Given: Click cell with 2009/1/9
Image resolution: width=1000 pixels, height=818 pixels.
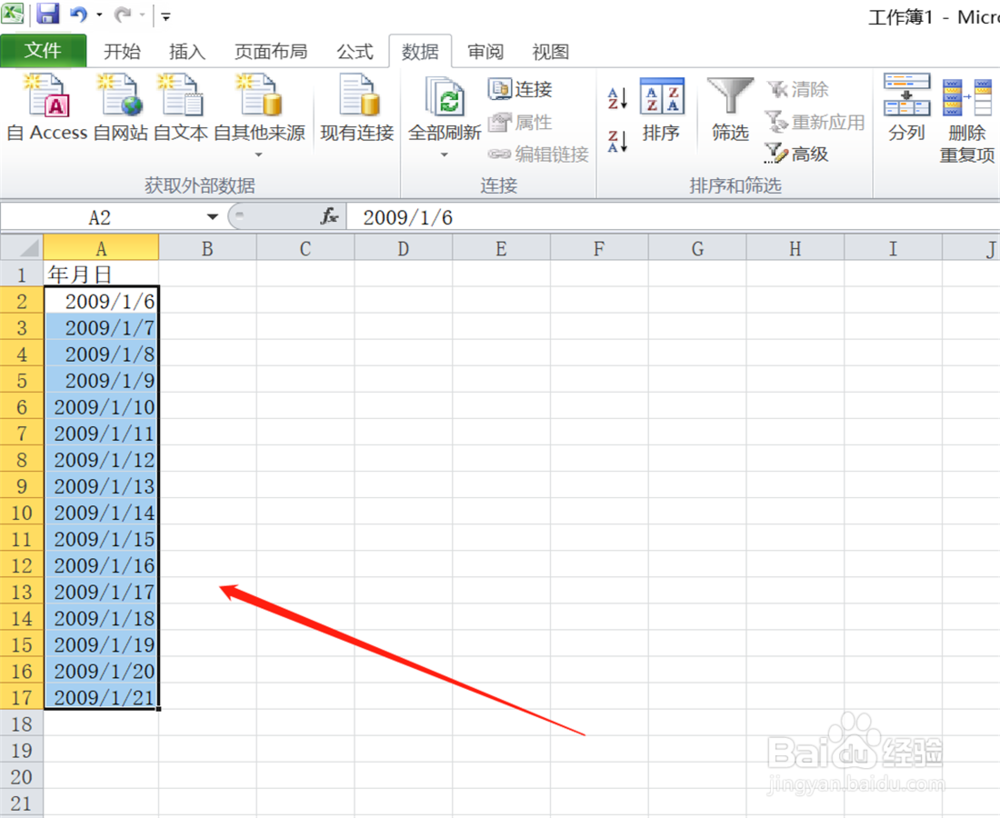Looking at the screenshot, I should [x=101, y=380].
